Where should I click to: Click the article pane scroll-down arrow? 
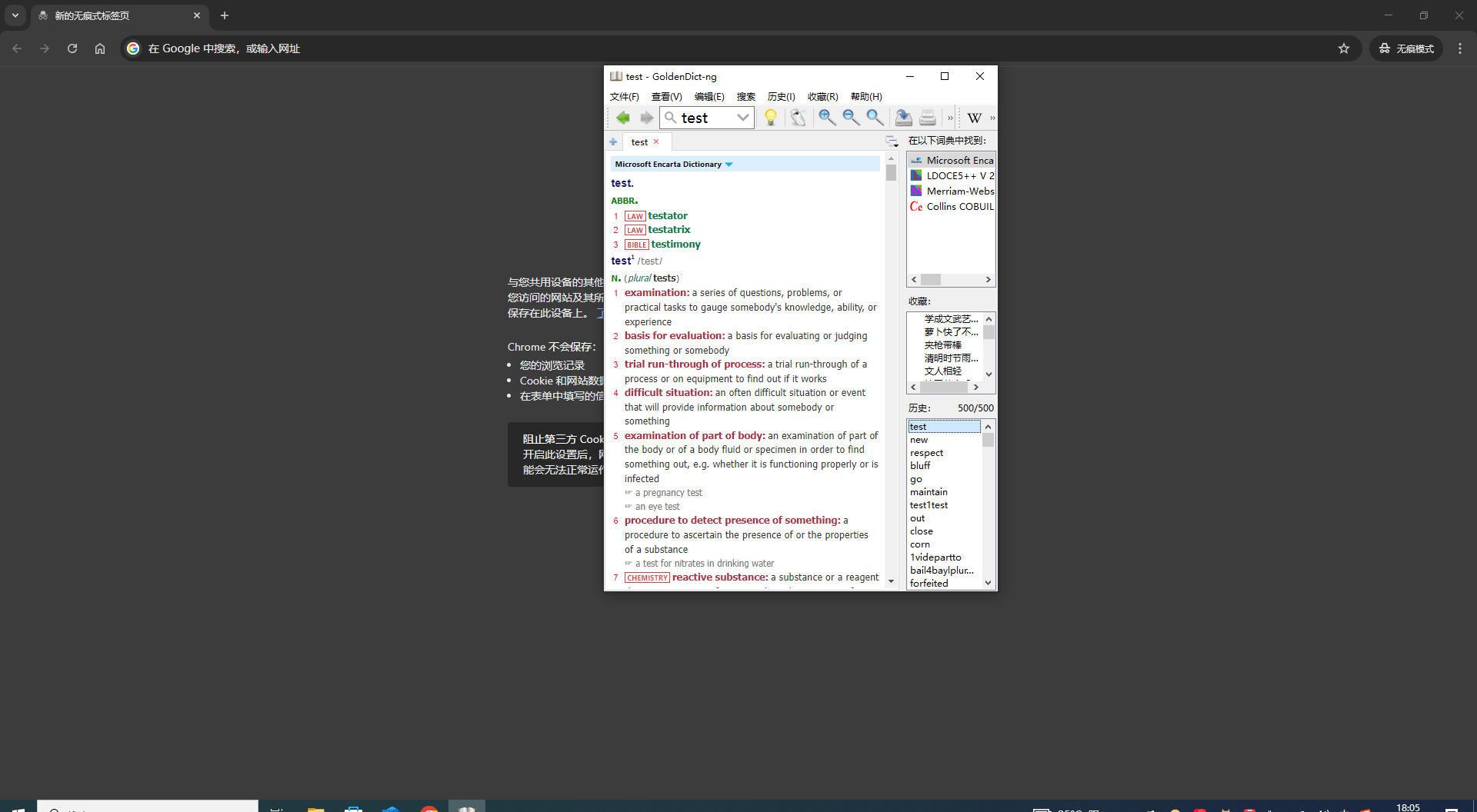tap(891, 581)
